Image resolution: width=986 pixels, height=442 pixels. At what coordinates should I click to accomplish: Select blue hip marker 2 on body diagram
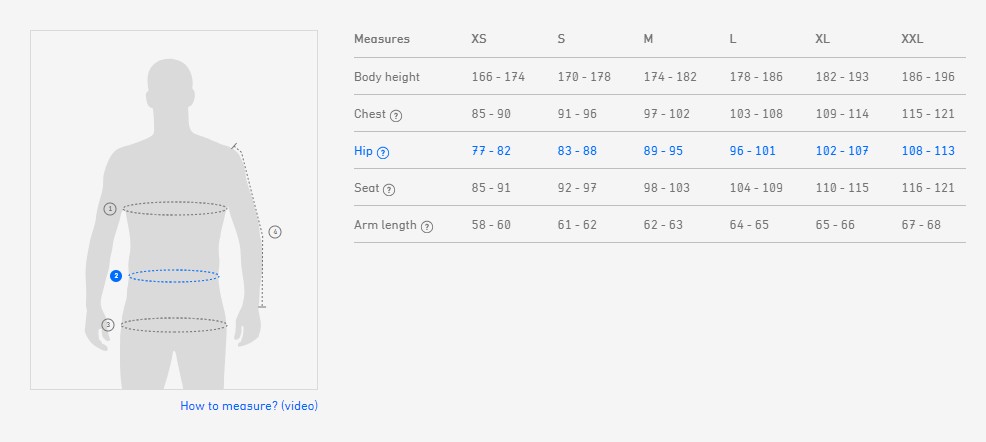116,276
